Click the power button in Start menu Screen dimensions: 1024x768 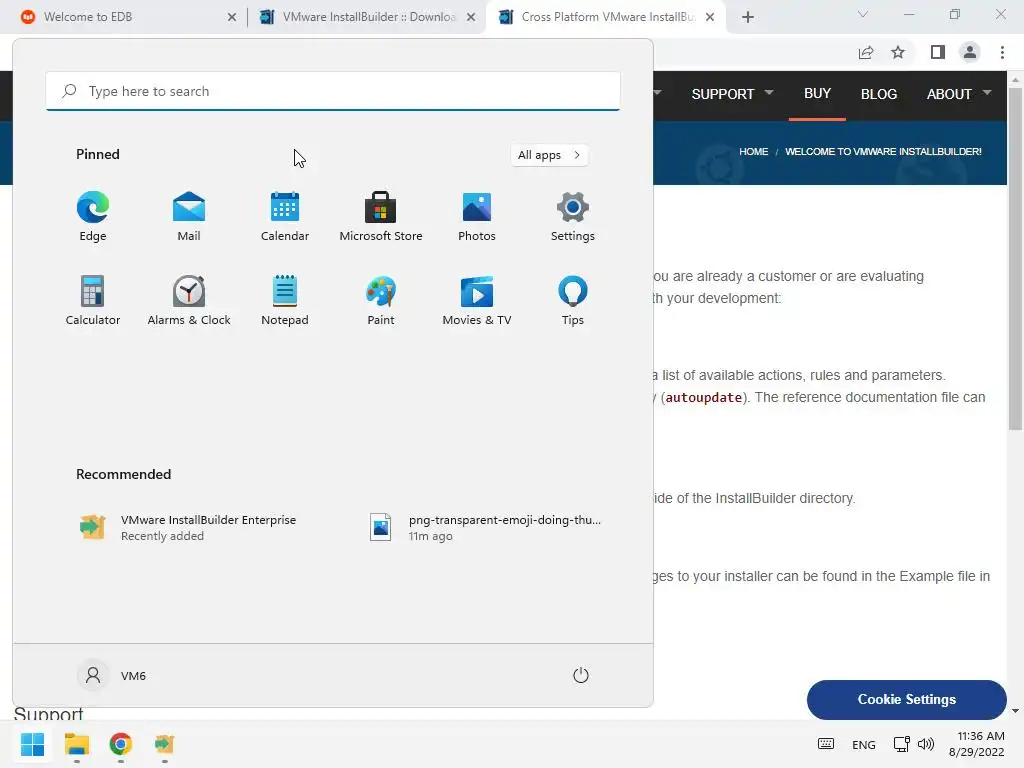[581, 675]
